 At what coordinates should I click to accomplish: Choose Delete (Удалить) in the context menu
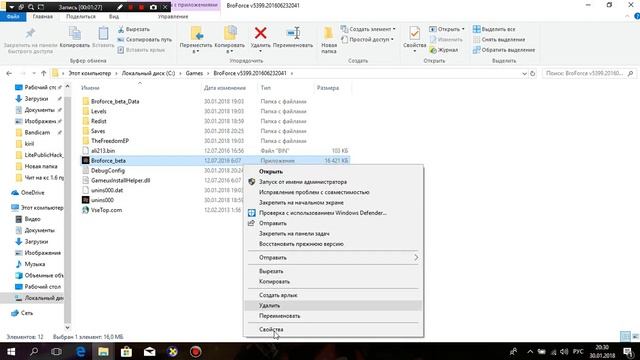point(333,306)
